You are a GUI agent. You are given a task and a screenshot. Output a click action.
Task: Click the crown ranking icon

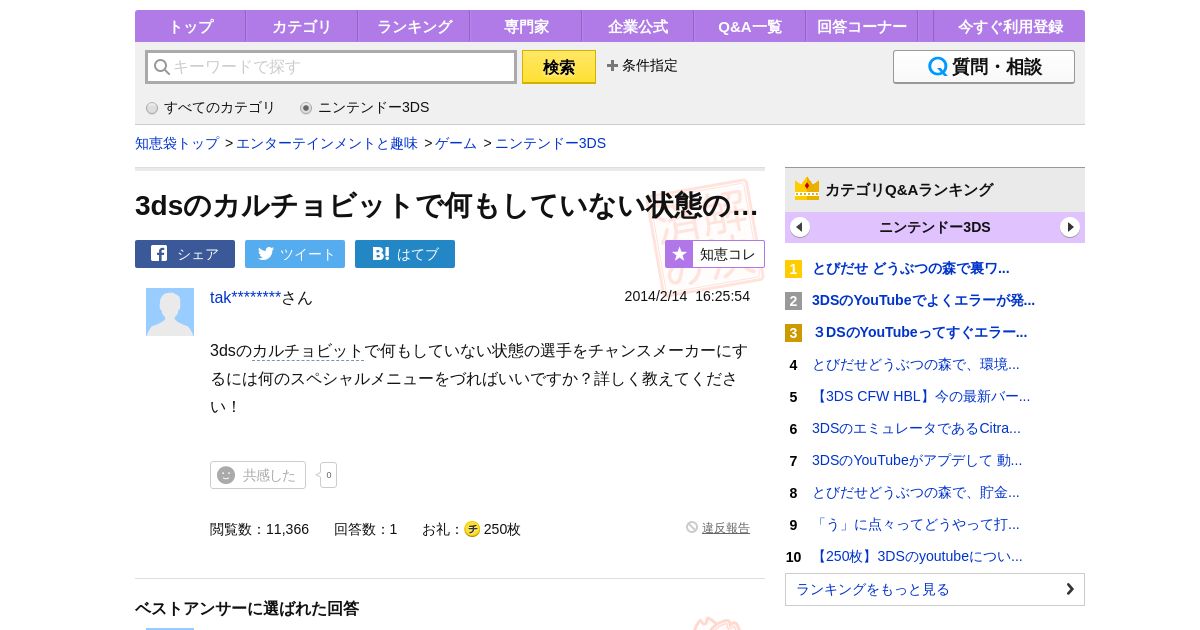pos(807,189)
